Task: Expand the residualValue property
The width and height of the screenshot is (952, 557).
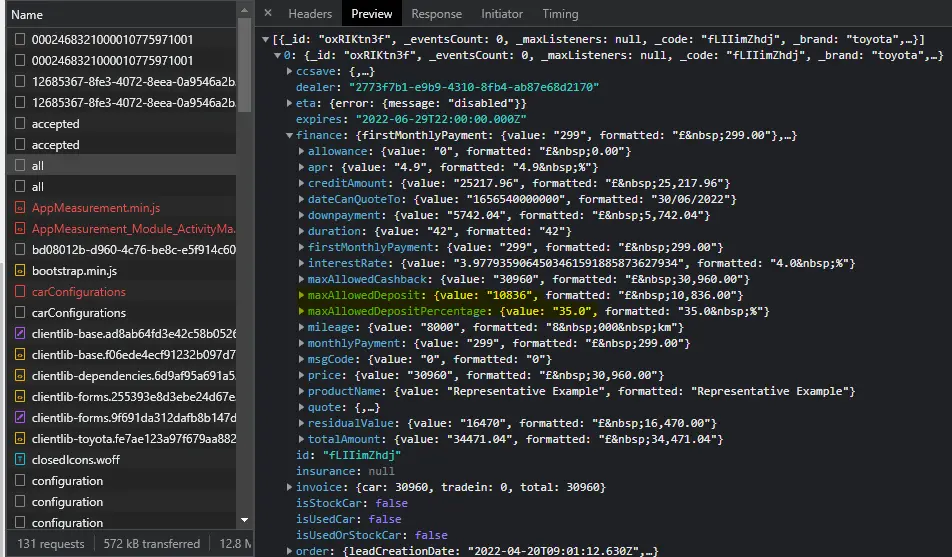Action: [x=301, y=423]
